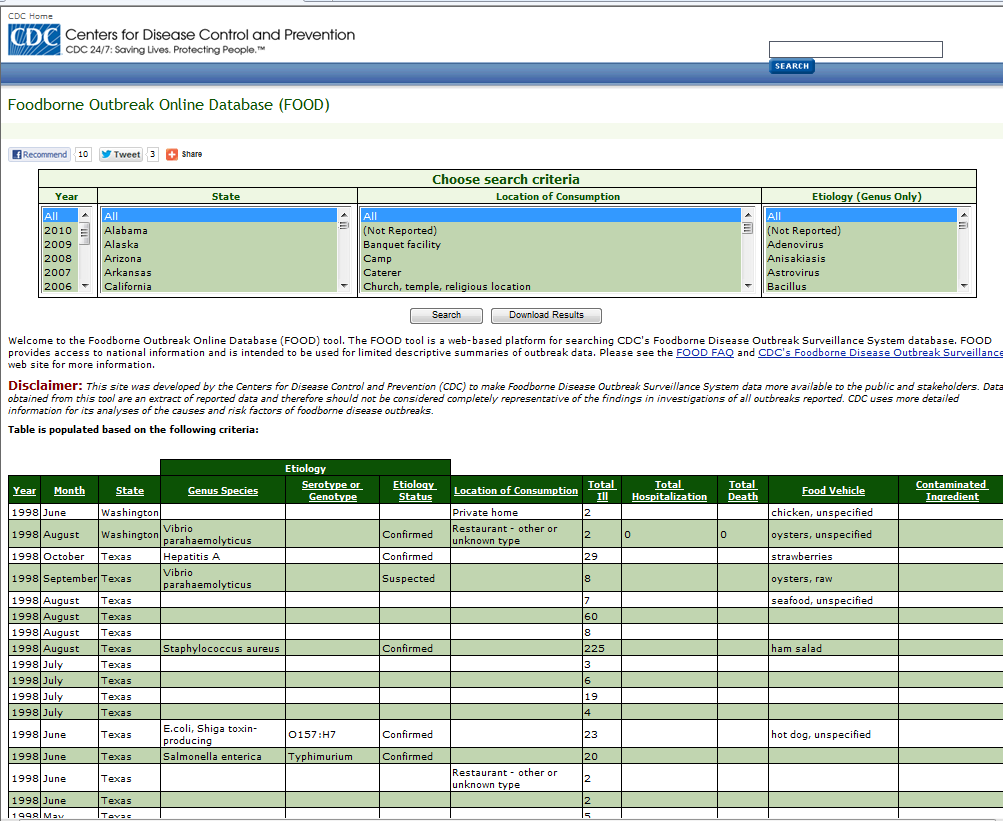
Task: Open the orange plus Share icon
Action: tap(172, 154)
